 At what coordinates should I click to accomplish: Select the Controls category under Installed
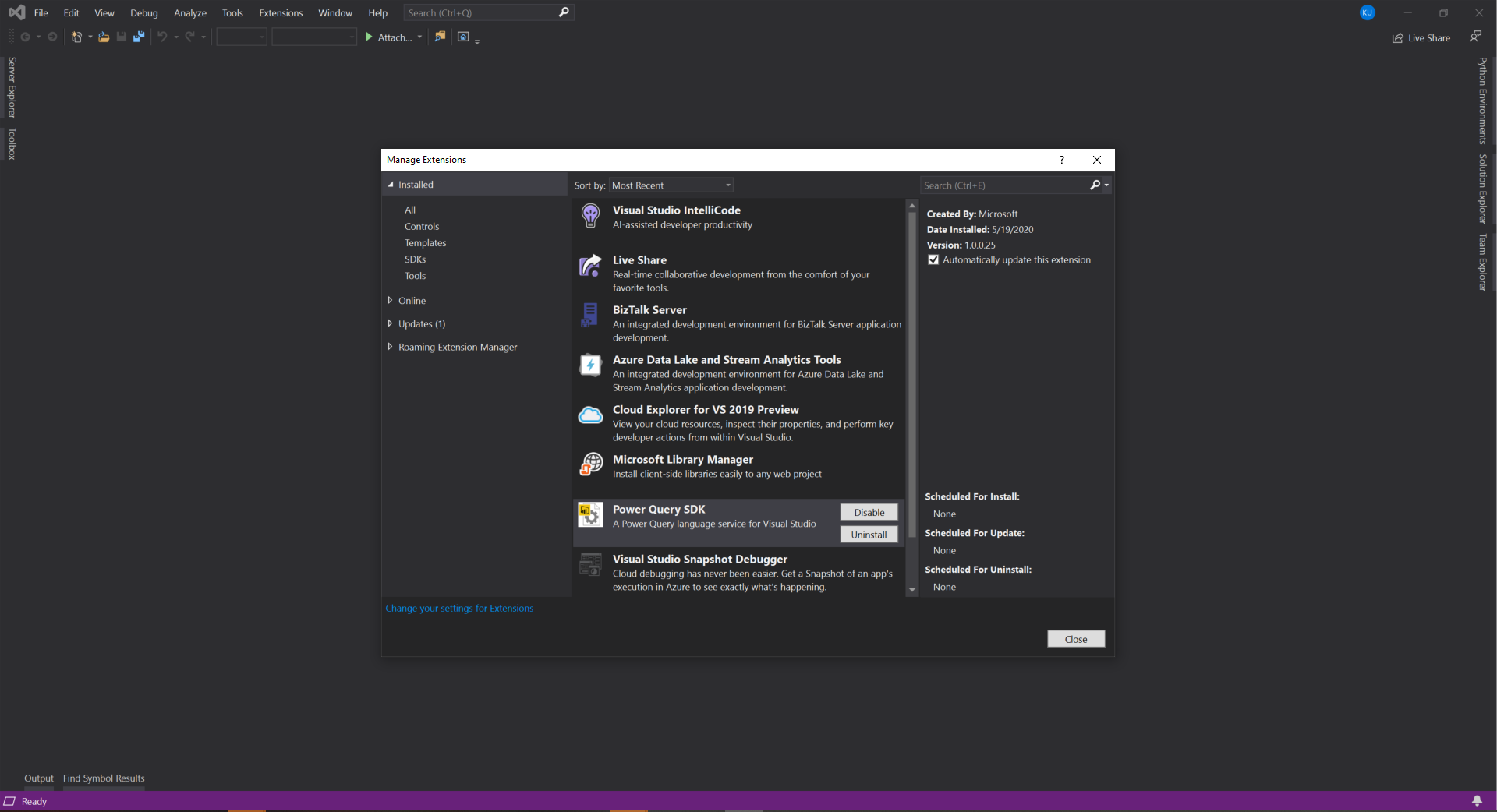pos(422,227)
